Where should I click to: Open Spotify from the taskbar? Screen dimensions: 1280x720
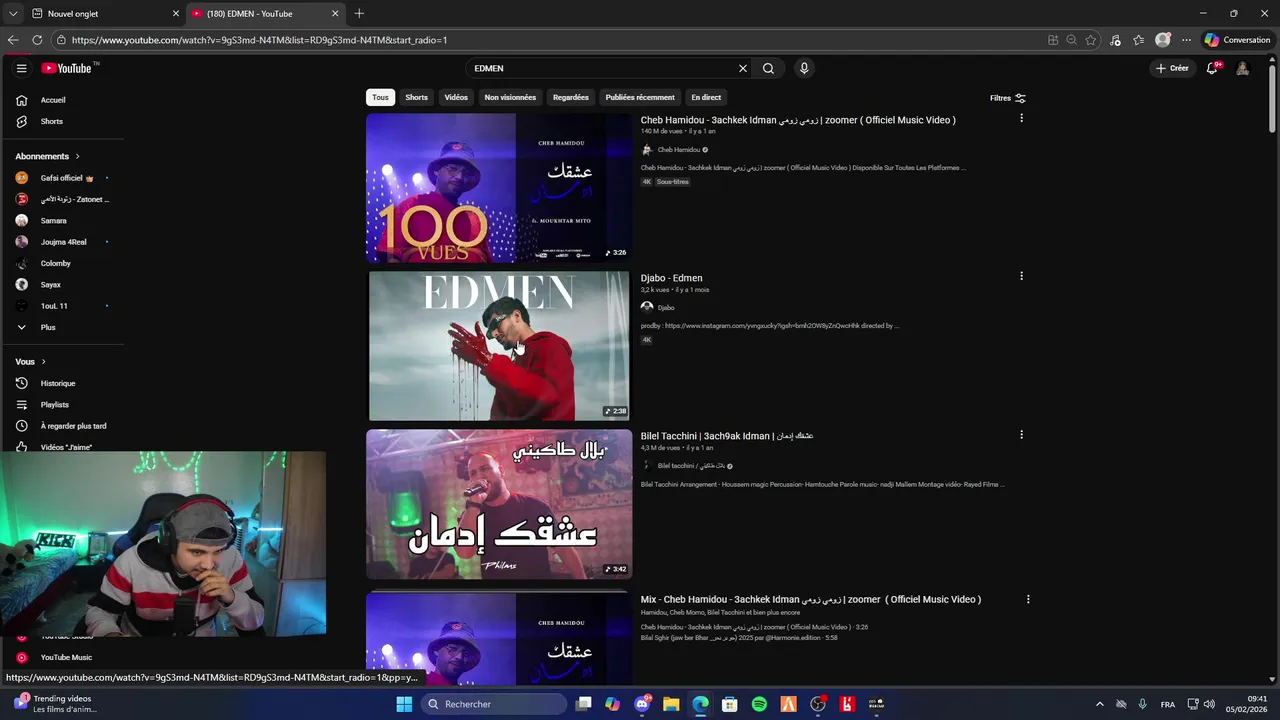click(759, 704)
